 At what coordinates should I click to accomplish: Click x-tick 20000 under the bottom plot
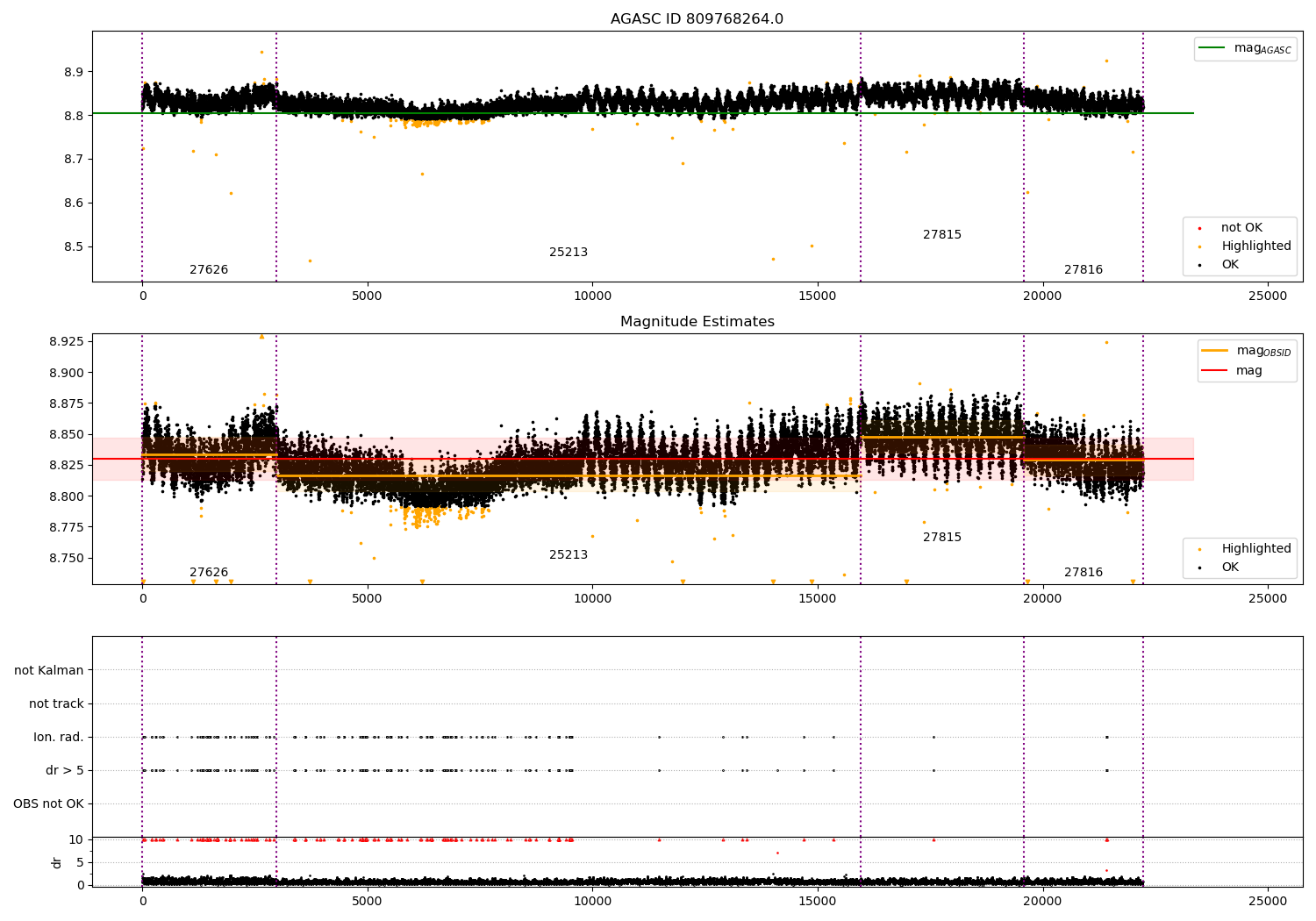point(1042,902)
